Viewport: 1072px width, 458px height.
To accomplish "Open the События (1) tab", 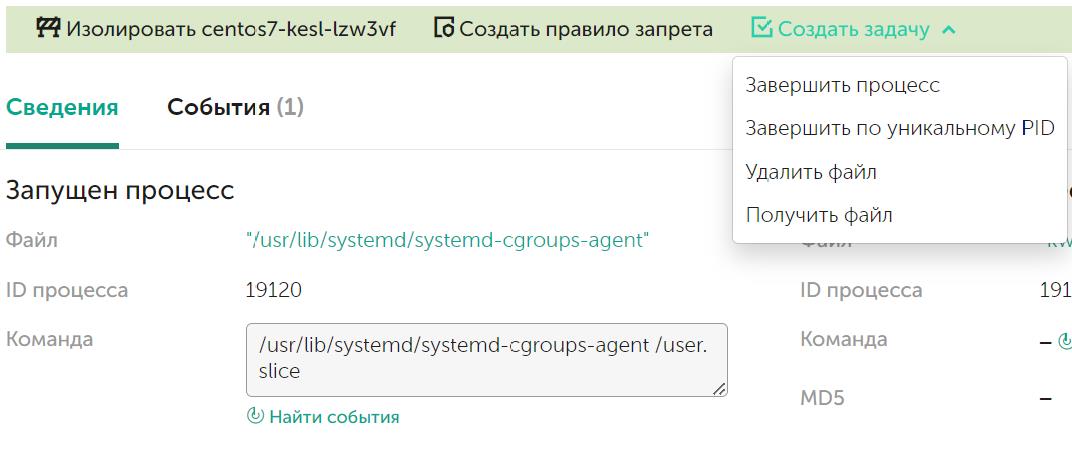I will (x=235, y=107).
